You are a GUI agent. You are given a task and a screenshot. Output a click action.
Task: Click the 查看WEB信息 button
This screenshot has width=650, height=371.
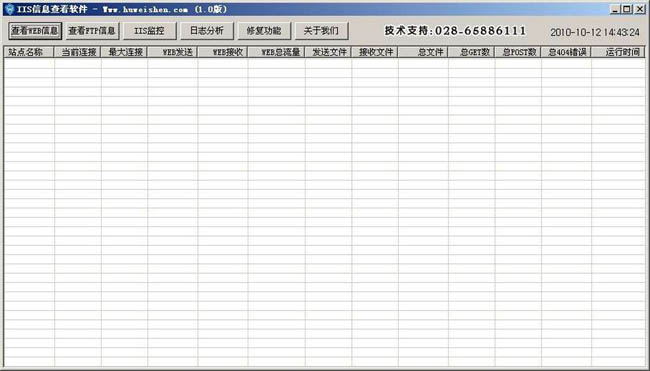35,31
